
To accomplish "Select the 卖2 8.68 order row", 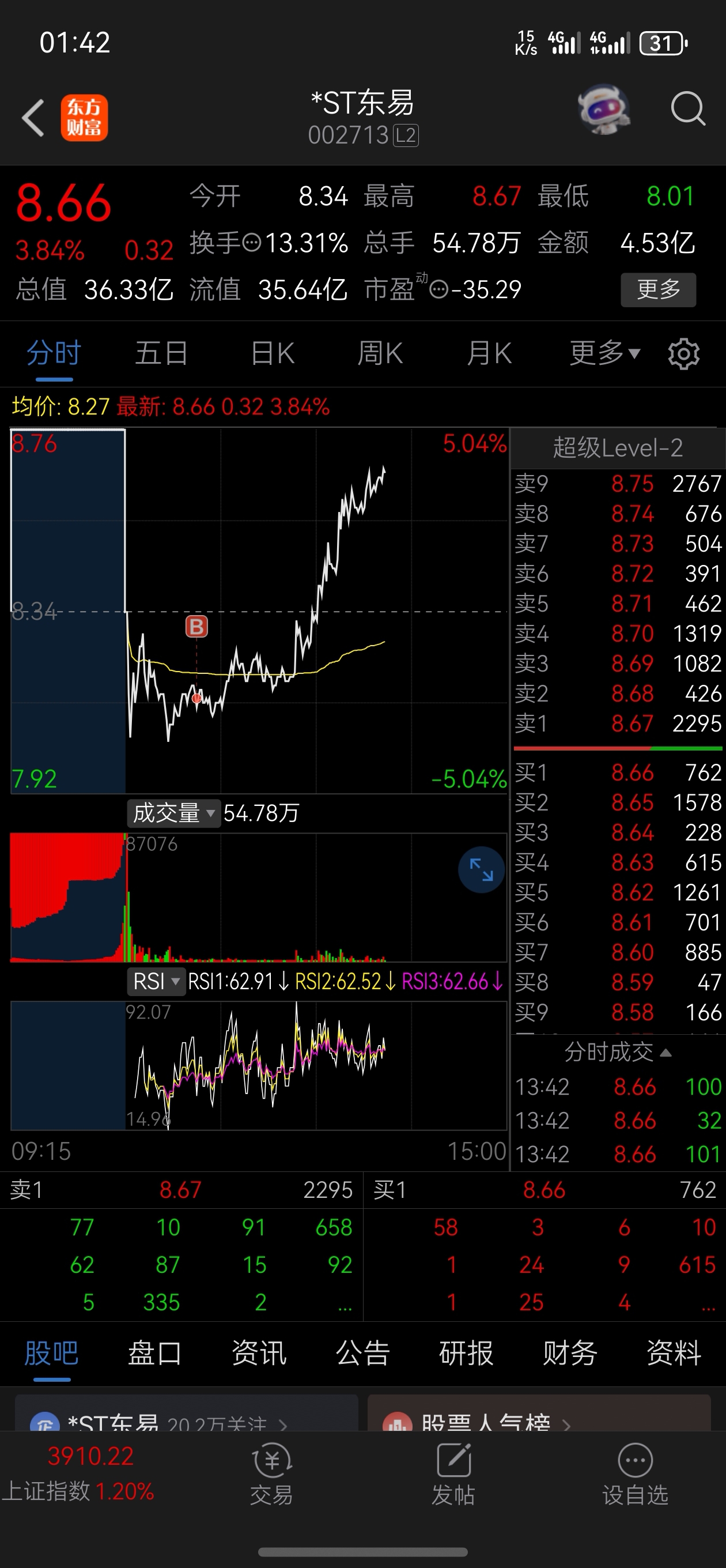I will [618, 693].
